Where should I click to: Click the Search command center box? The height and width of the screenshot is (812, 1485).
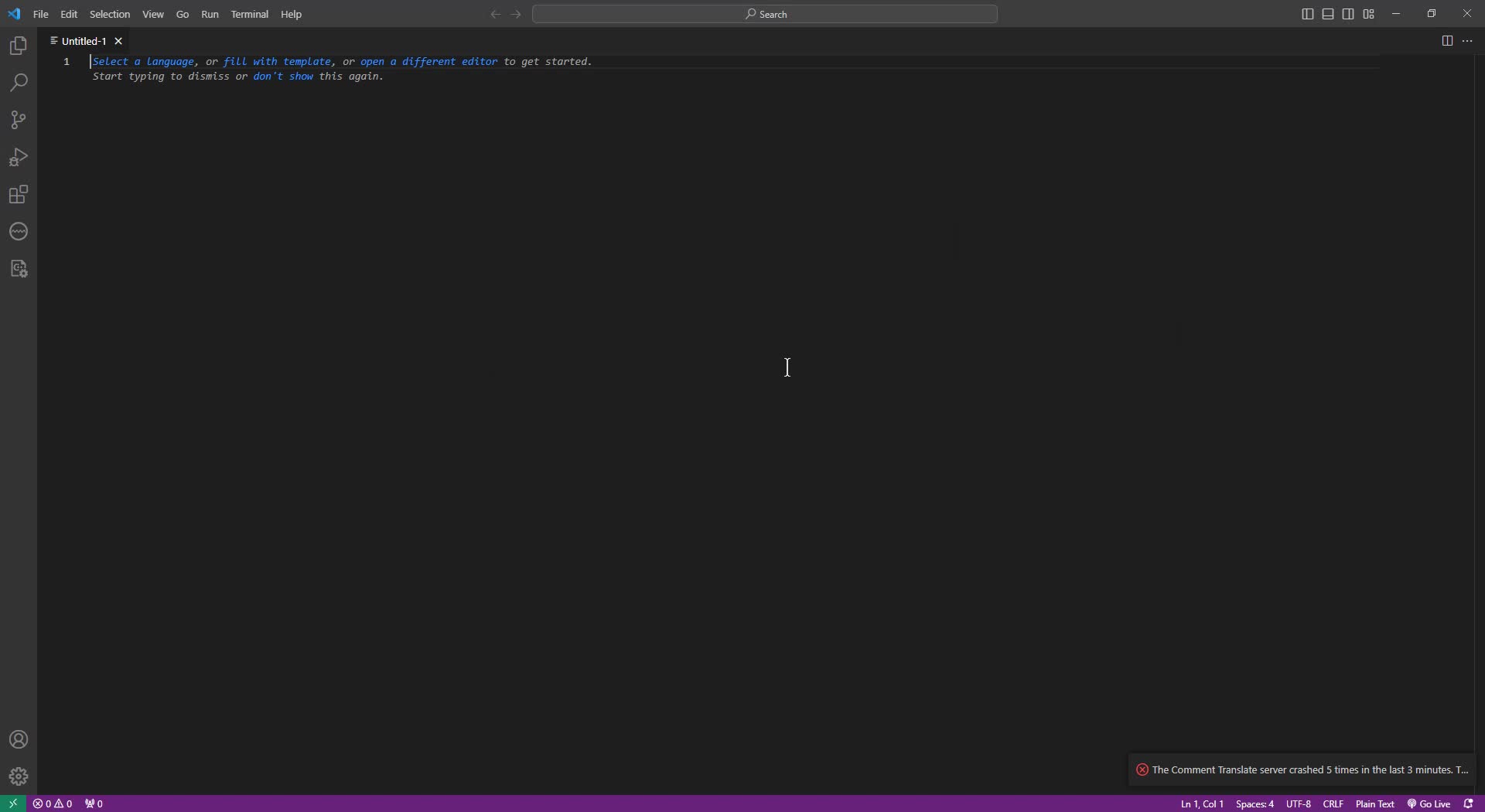click(x=765, y=14)
